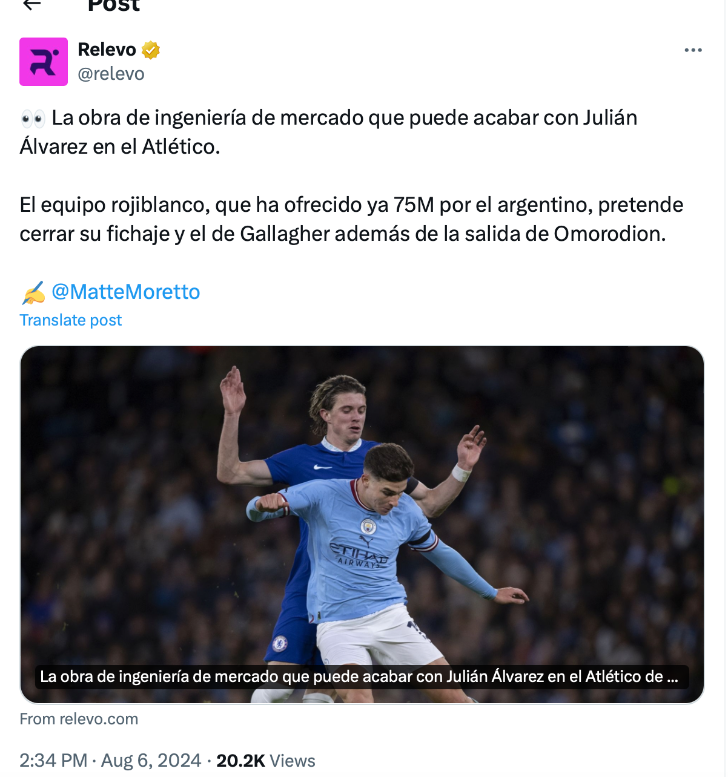Go back using the arrow icon
This screenshot has width=728, height=777.
[x=32, y=4]
